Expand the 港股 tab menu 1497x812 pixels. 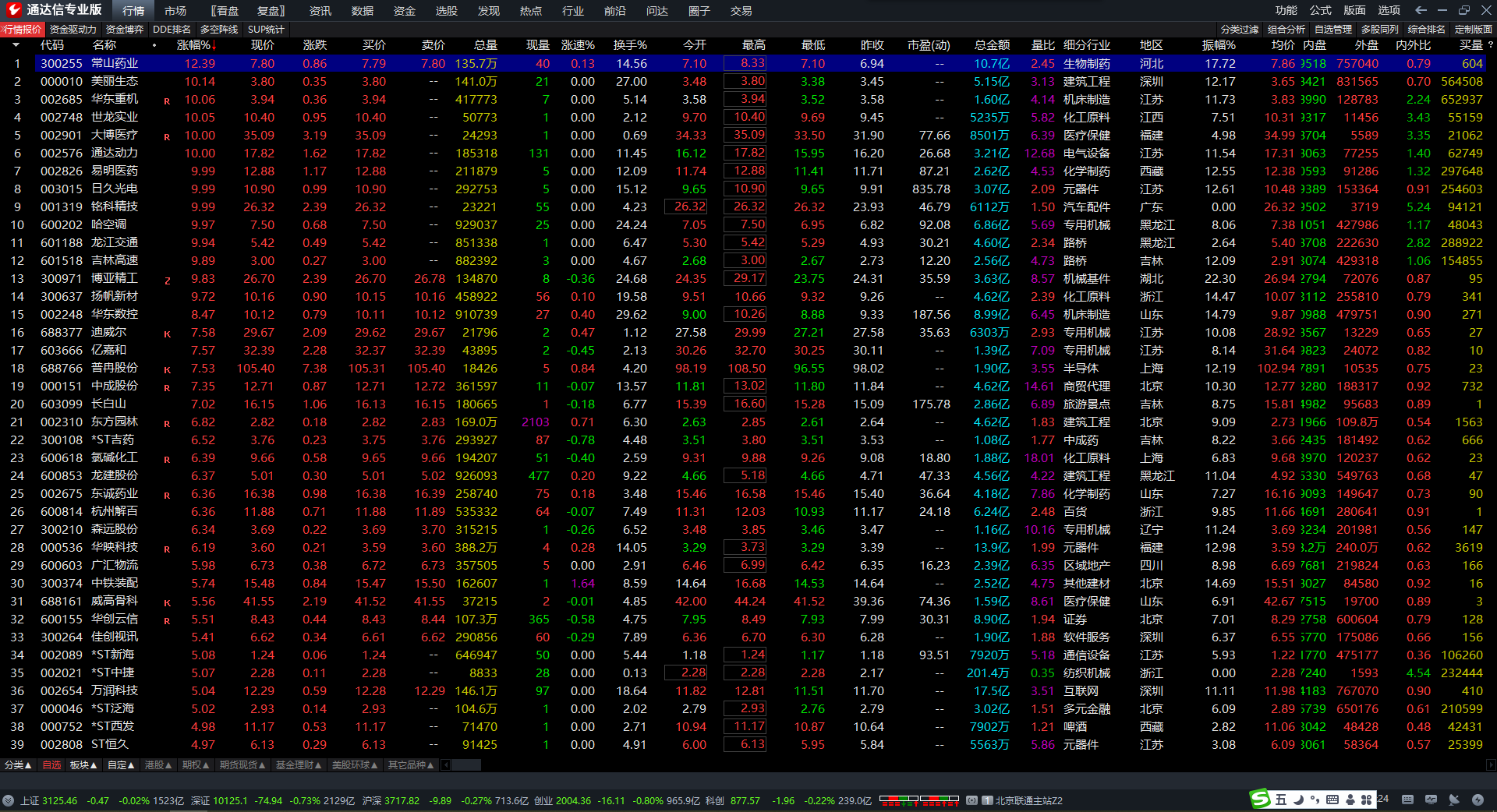coord(159,765)
